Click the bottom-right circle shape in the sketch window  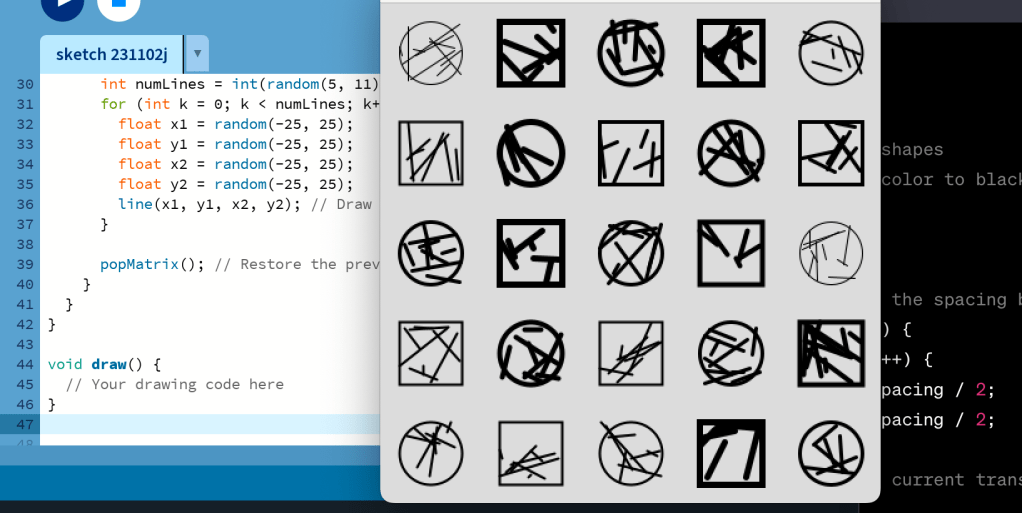tap(831, 453)
